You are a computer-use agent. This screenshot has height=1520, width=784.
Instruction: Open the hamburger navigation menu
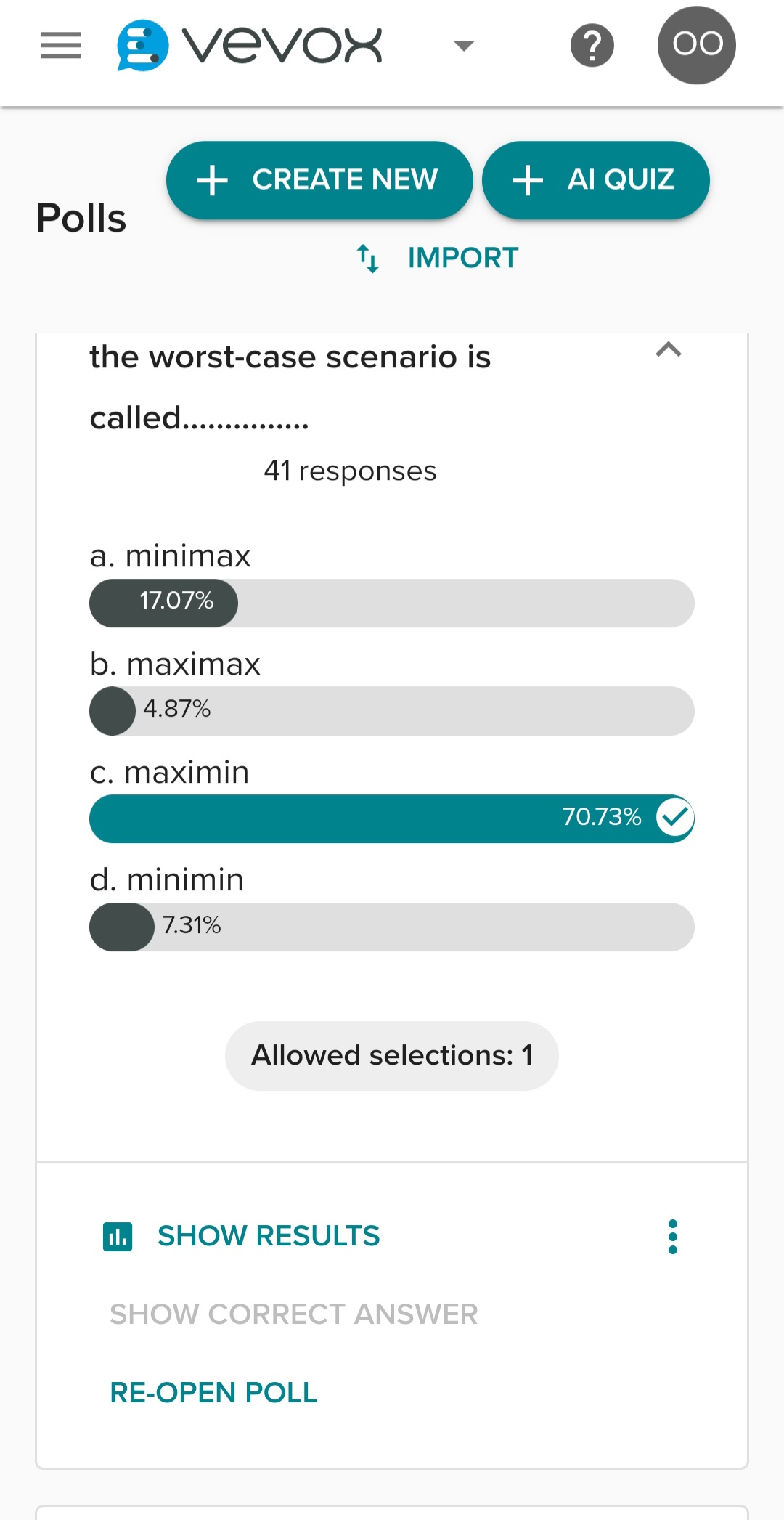pos(61,45)
